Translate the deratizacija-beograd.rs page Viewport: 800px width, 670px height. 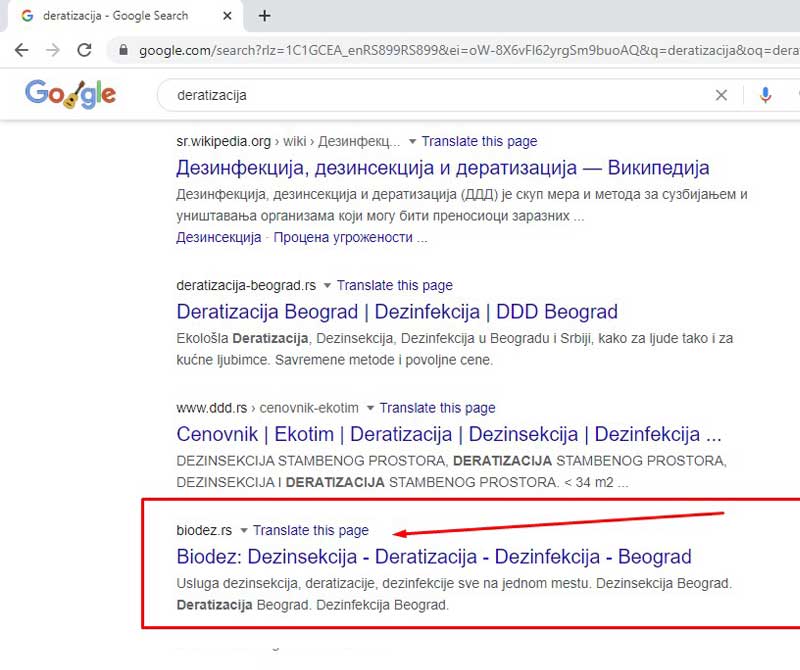394,285
